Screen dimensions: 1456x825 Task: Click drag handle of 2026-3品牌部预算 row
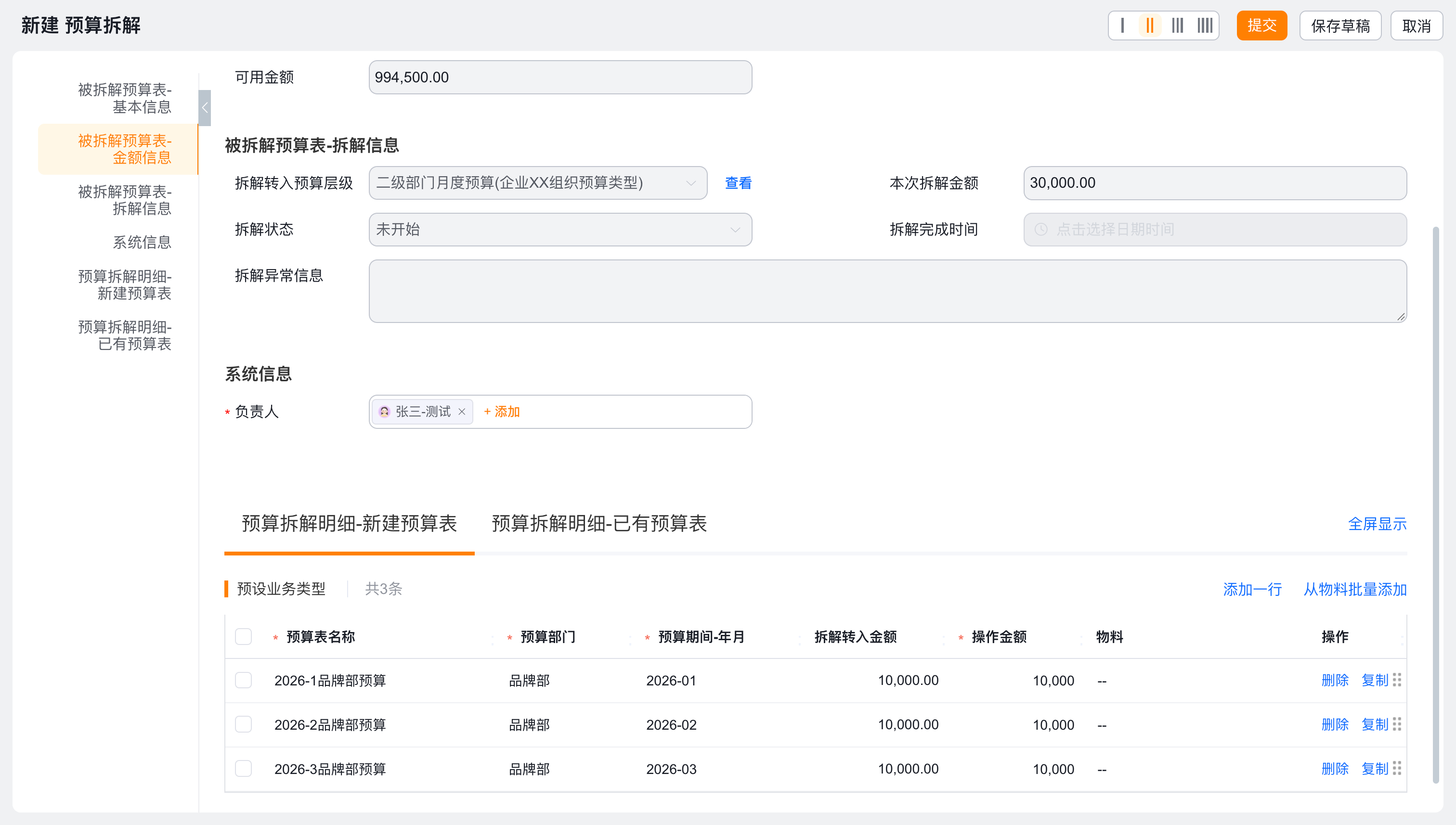pyautogui.click(x=1397, y=768)
